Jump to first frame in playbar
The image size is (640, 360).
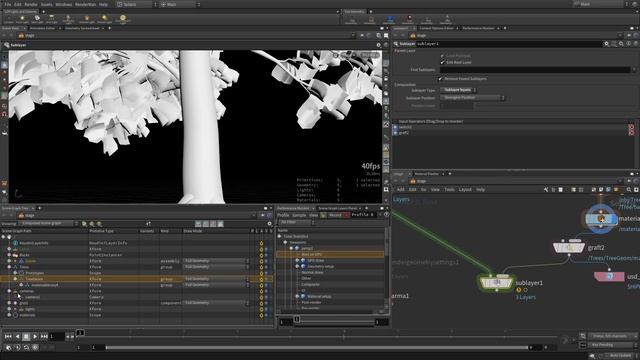(8, 336)
